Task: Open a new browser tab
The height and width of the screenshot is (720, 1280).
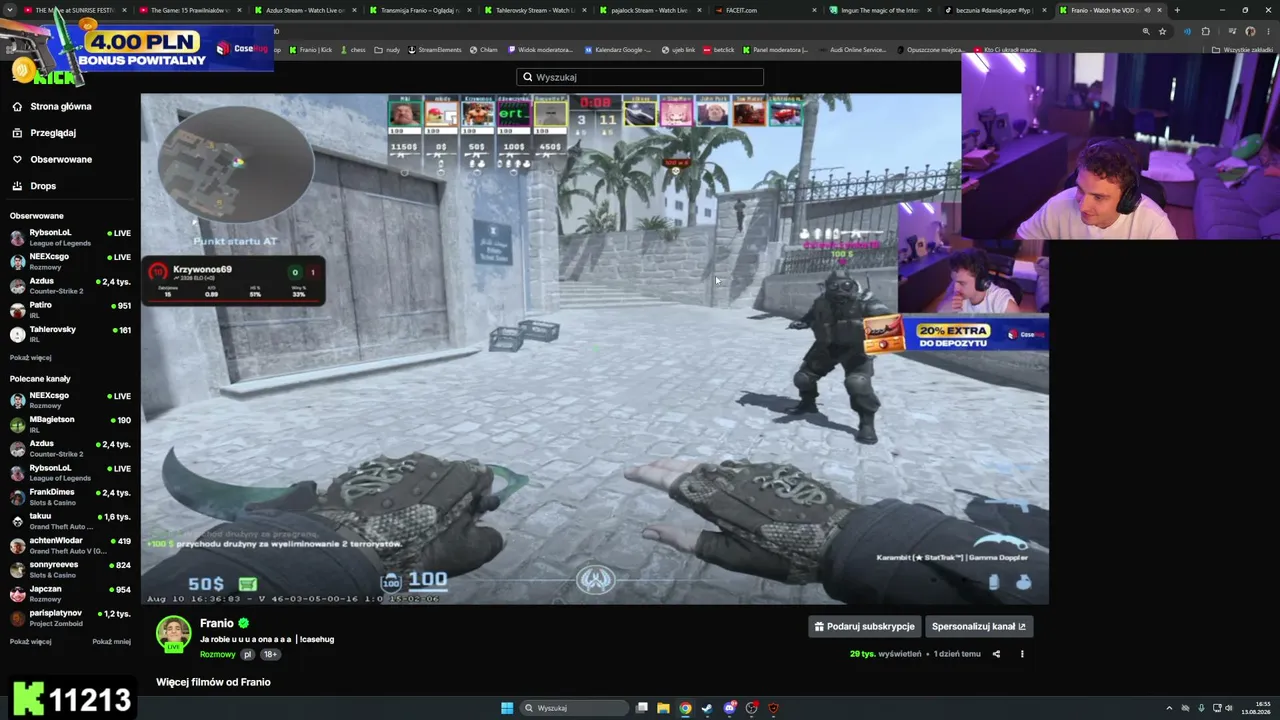Action: click(x=1177, y=10)
